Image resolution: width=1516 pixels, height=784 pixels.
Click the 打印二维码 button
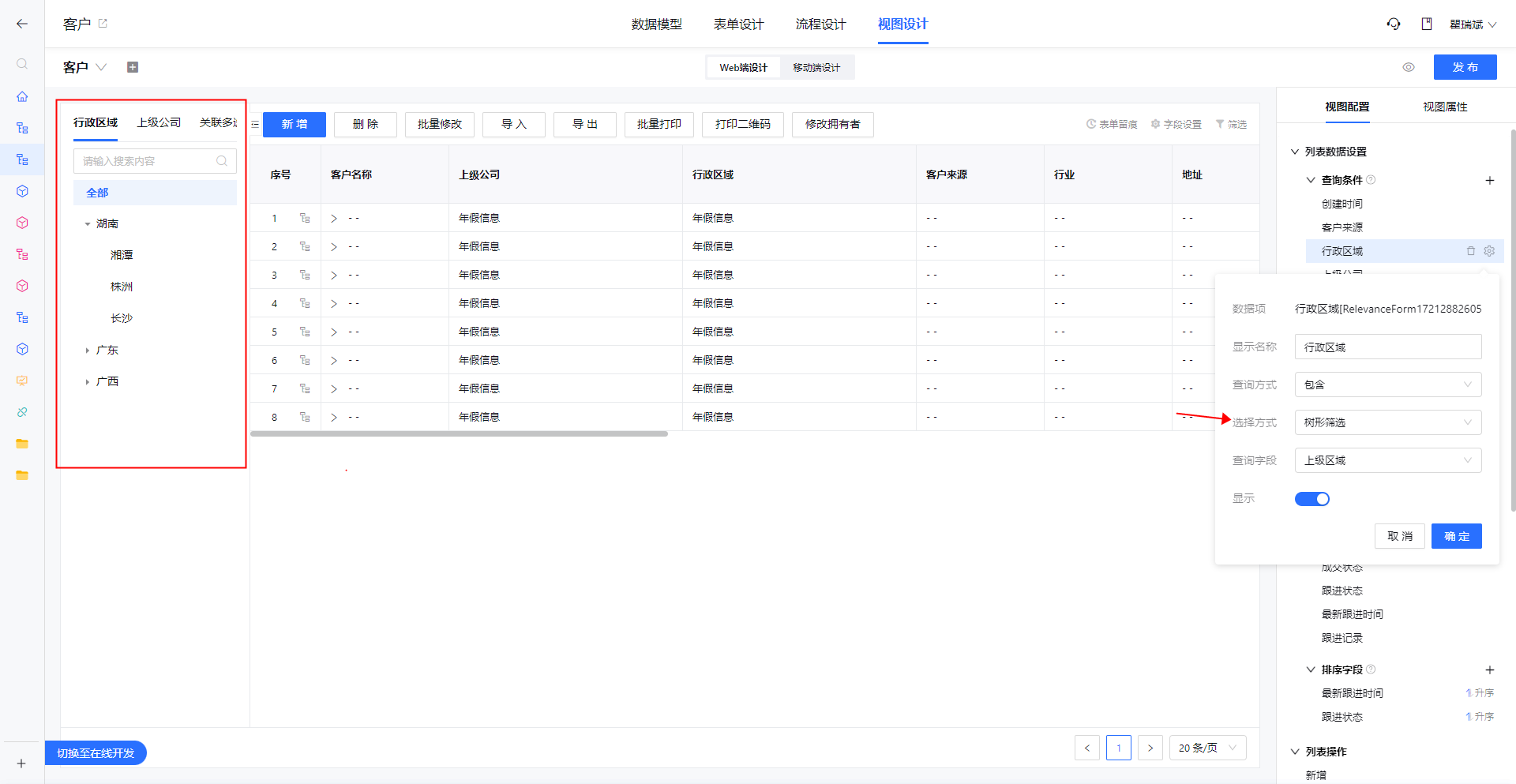click(743, 125)
